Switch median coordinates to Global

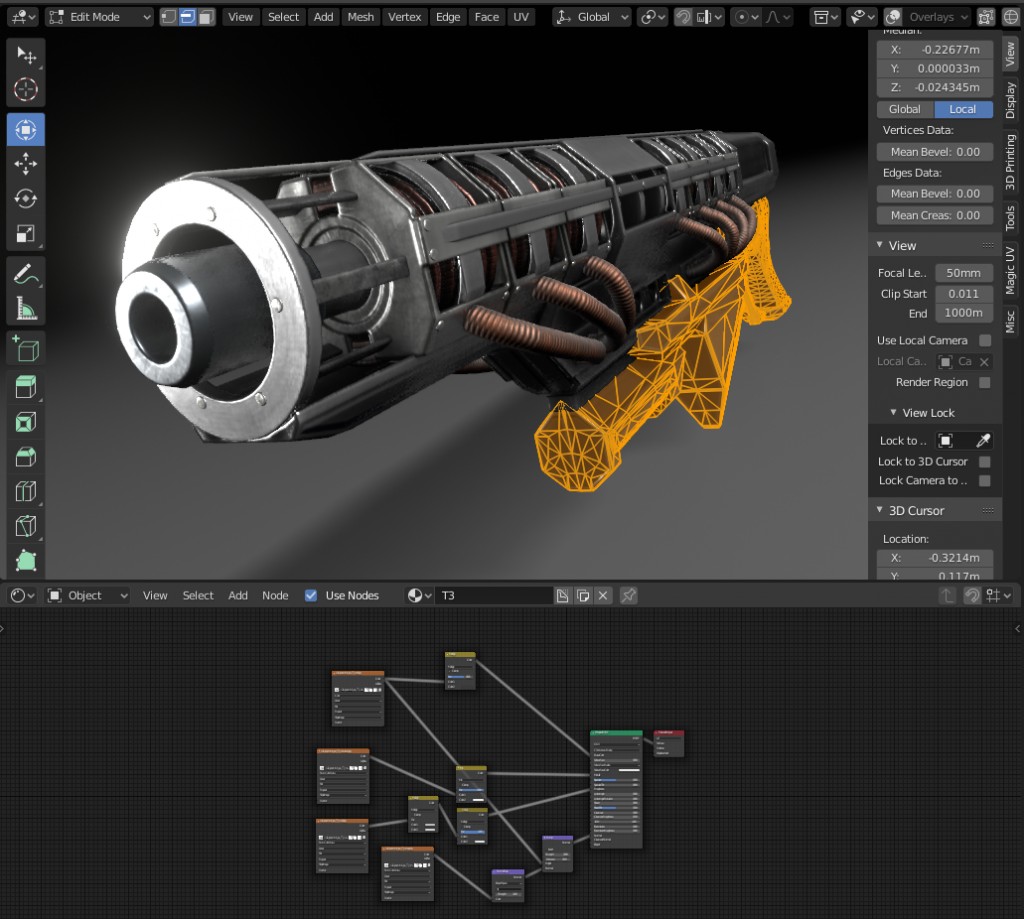903,109
